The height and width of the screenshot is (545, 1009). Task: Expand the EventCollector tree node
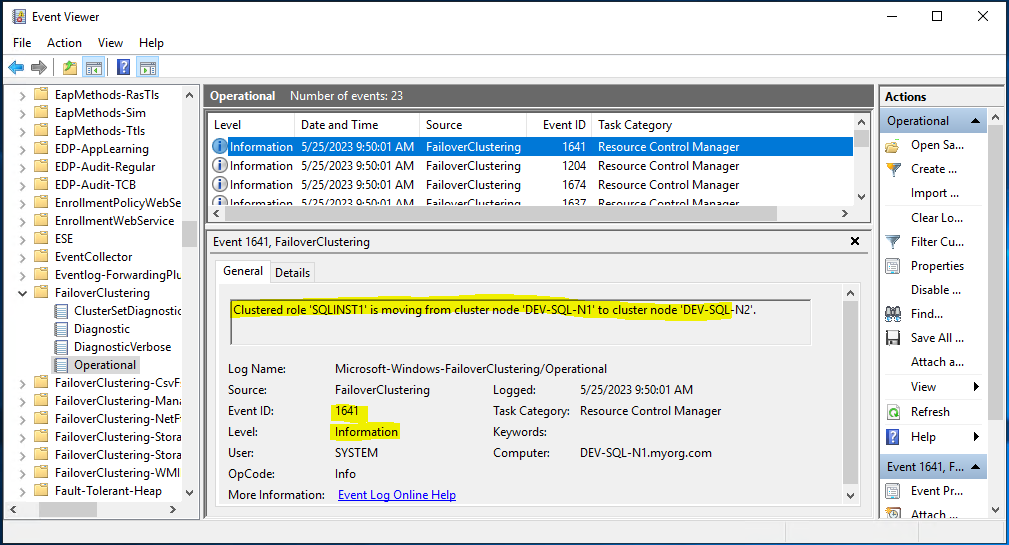23,257
